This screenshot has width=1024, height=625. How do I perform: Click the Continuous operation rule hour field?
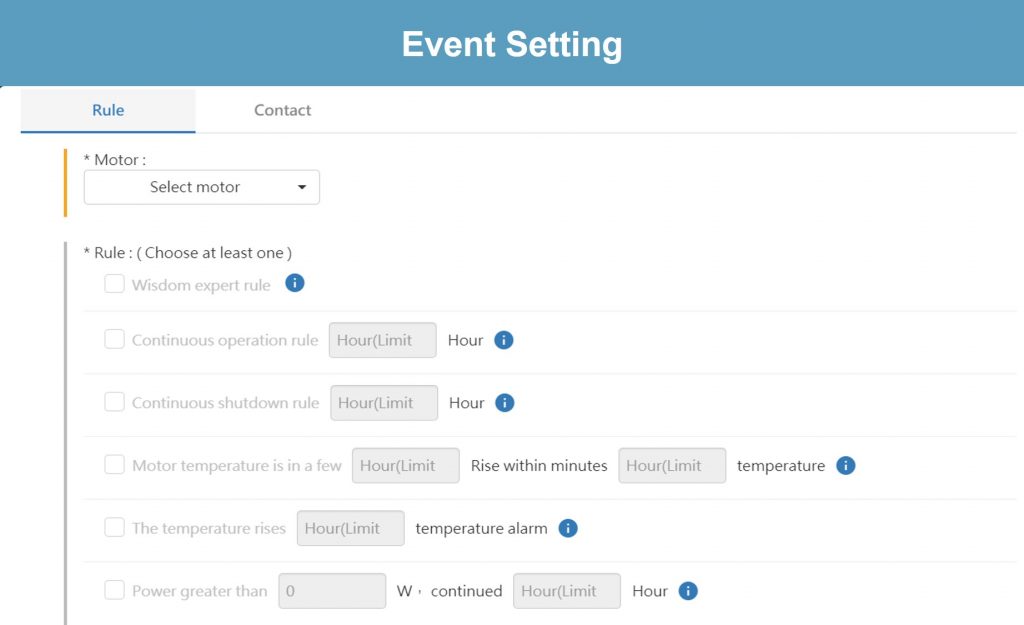[383, 340]
